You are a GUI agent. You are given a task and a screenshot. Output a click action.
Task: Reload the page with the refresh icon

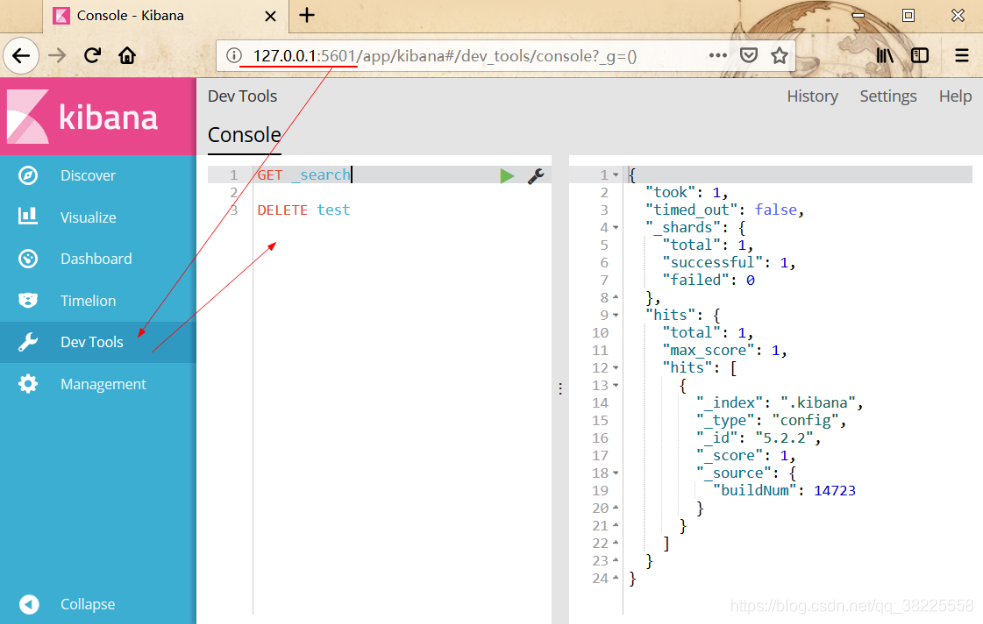coord(92,56)
